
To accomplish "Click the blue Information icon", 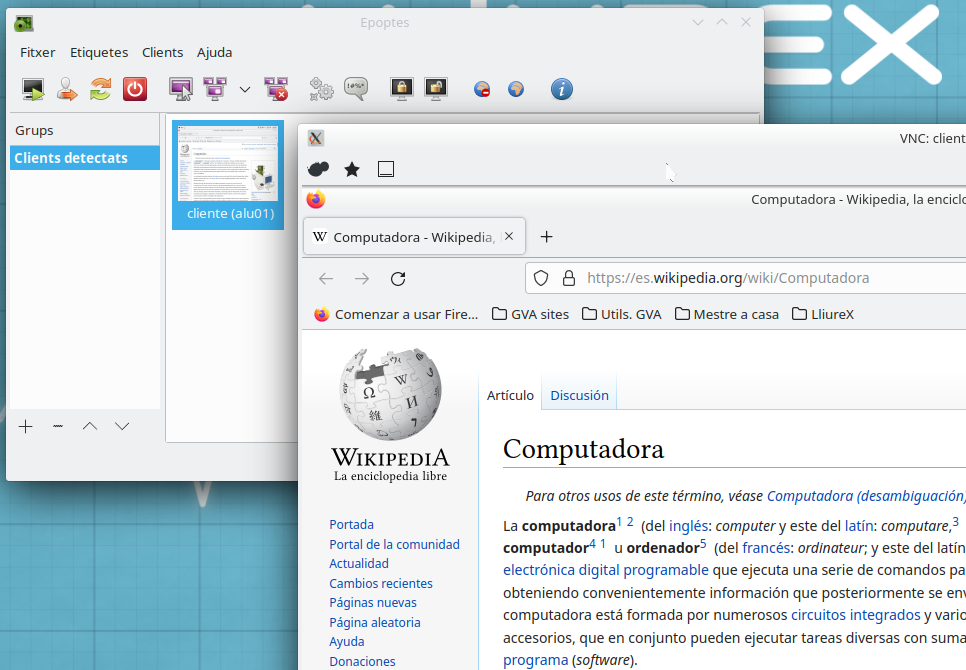I will 562,89.
